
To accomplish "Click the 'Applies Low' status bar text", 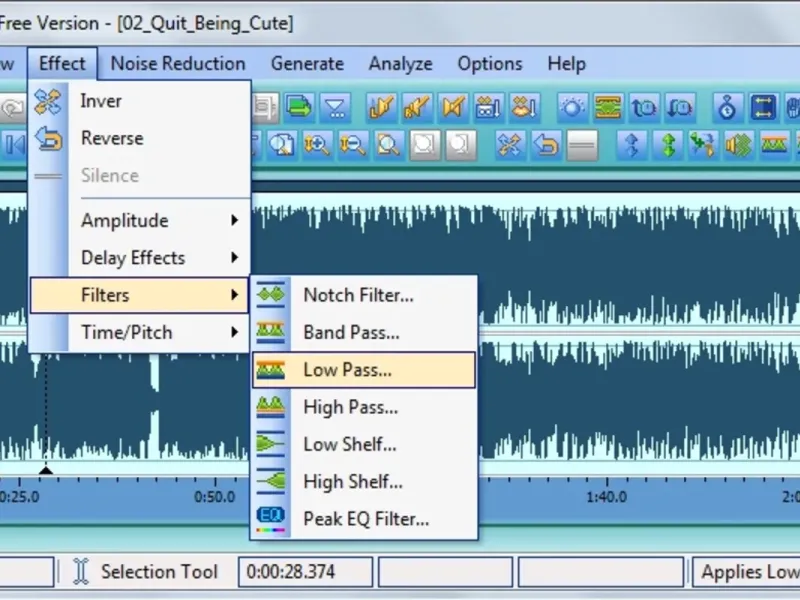I will 750,571.
